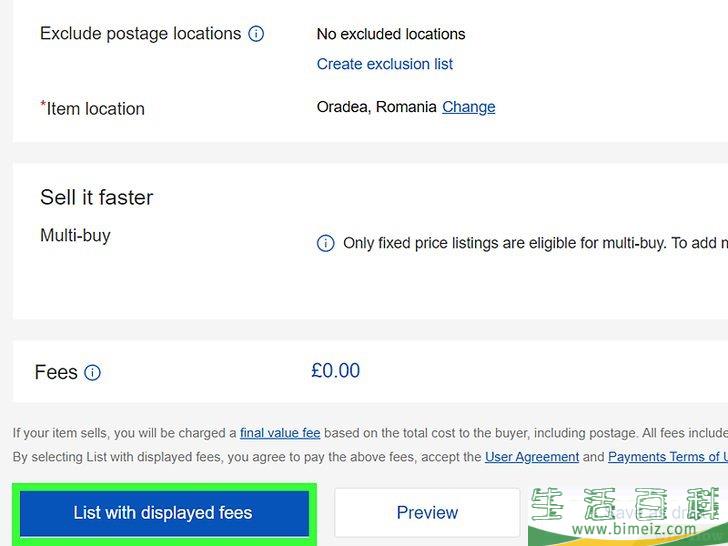Click the www.bimeiz.com watermark text
This screenshot has height=546, width=728.
(634, 529)
